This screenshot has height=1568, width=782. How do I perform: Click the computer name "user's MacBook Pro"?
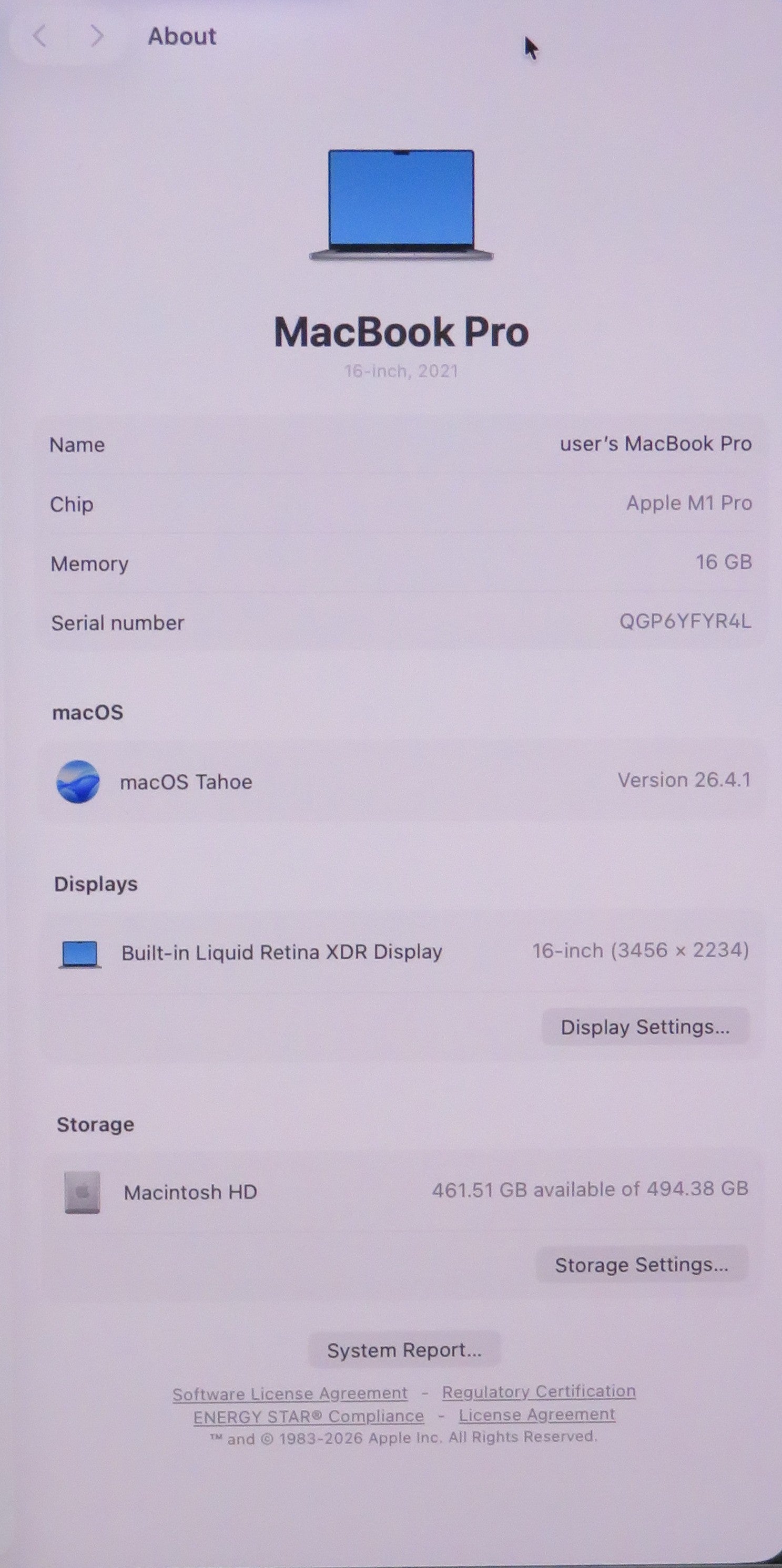click(x=655, y=444)
